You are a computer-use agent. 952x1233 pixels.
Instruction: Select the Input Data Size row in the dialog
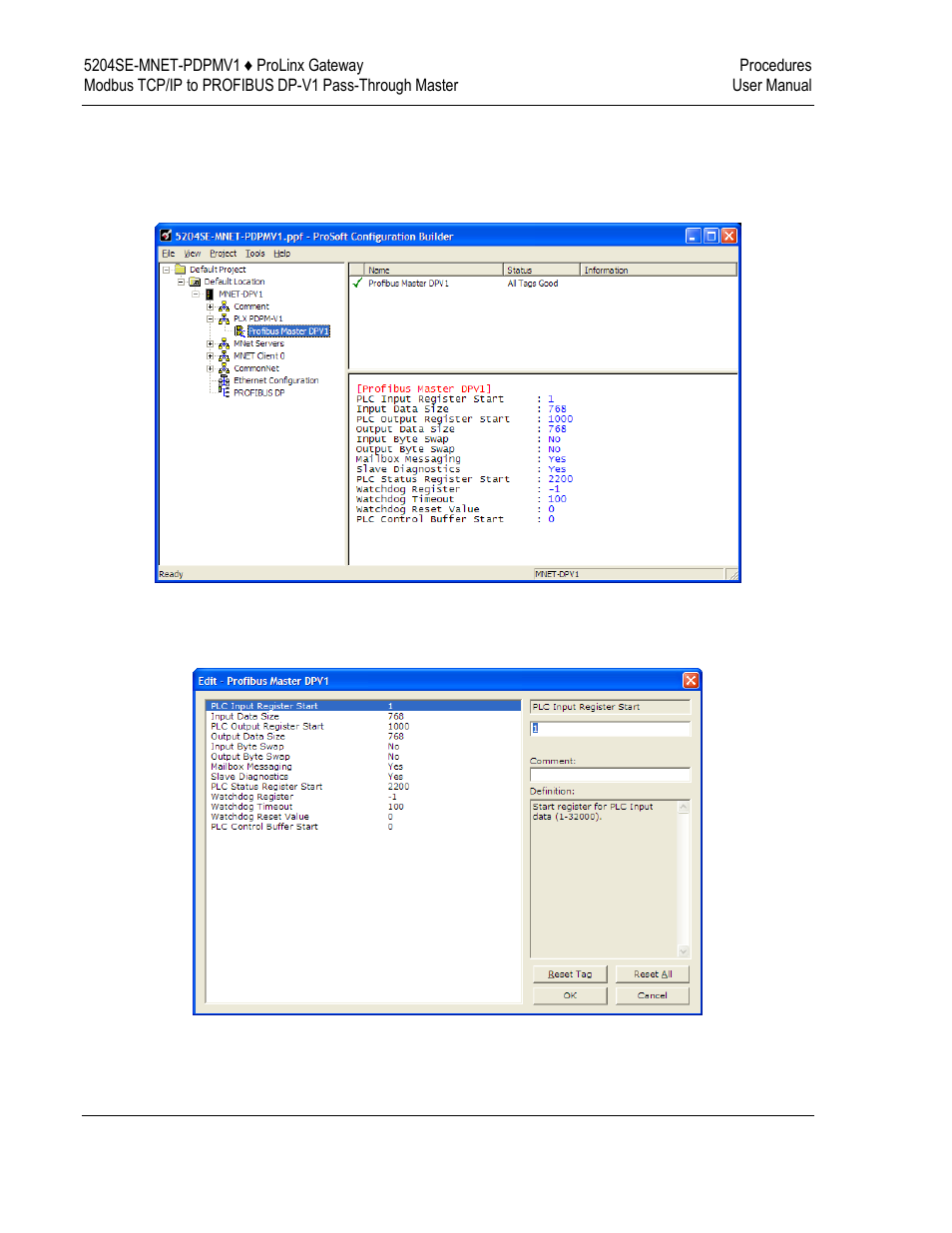click(363, 716)
